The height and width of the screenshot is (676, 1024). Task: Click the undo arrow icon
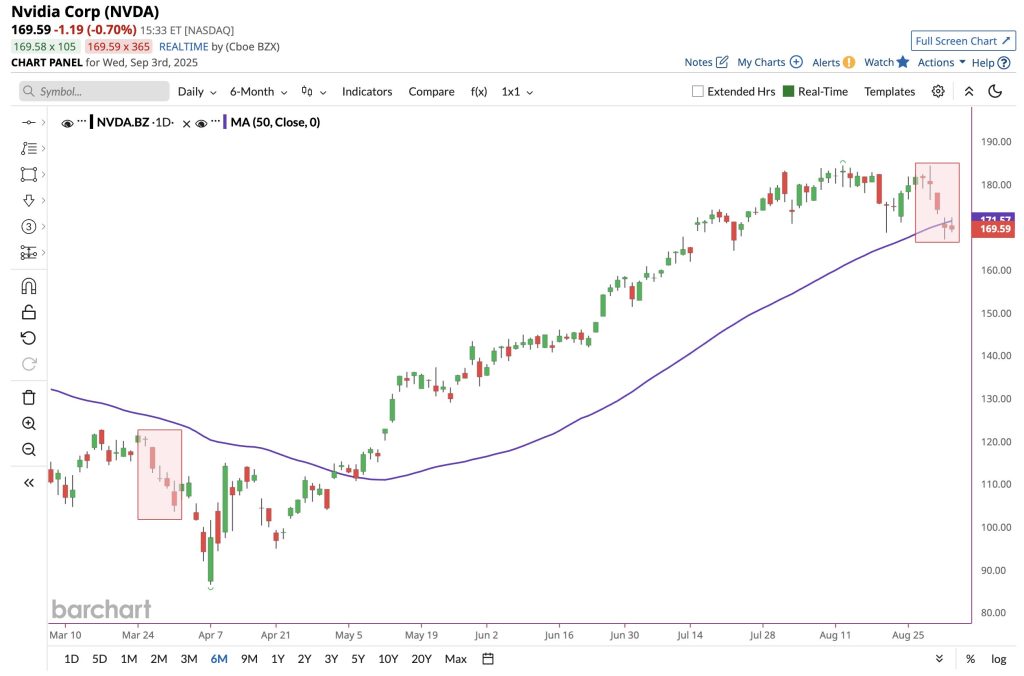pos(28,338)
